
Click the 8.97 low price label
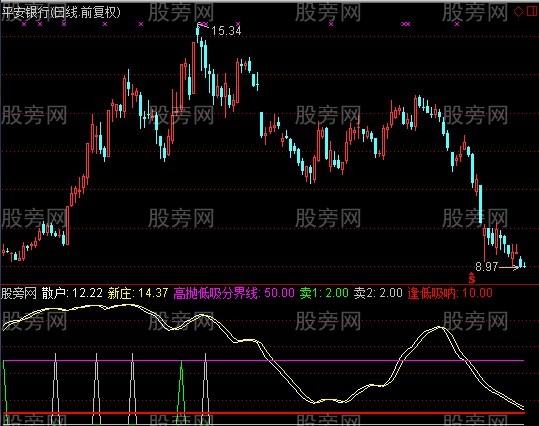(486, 266)
